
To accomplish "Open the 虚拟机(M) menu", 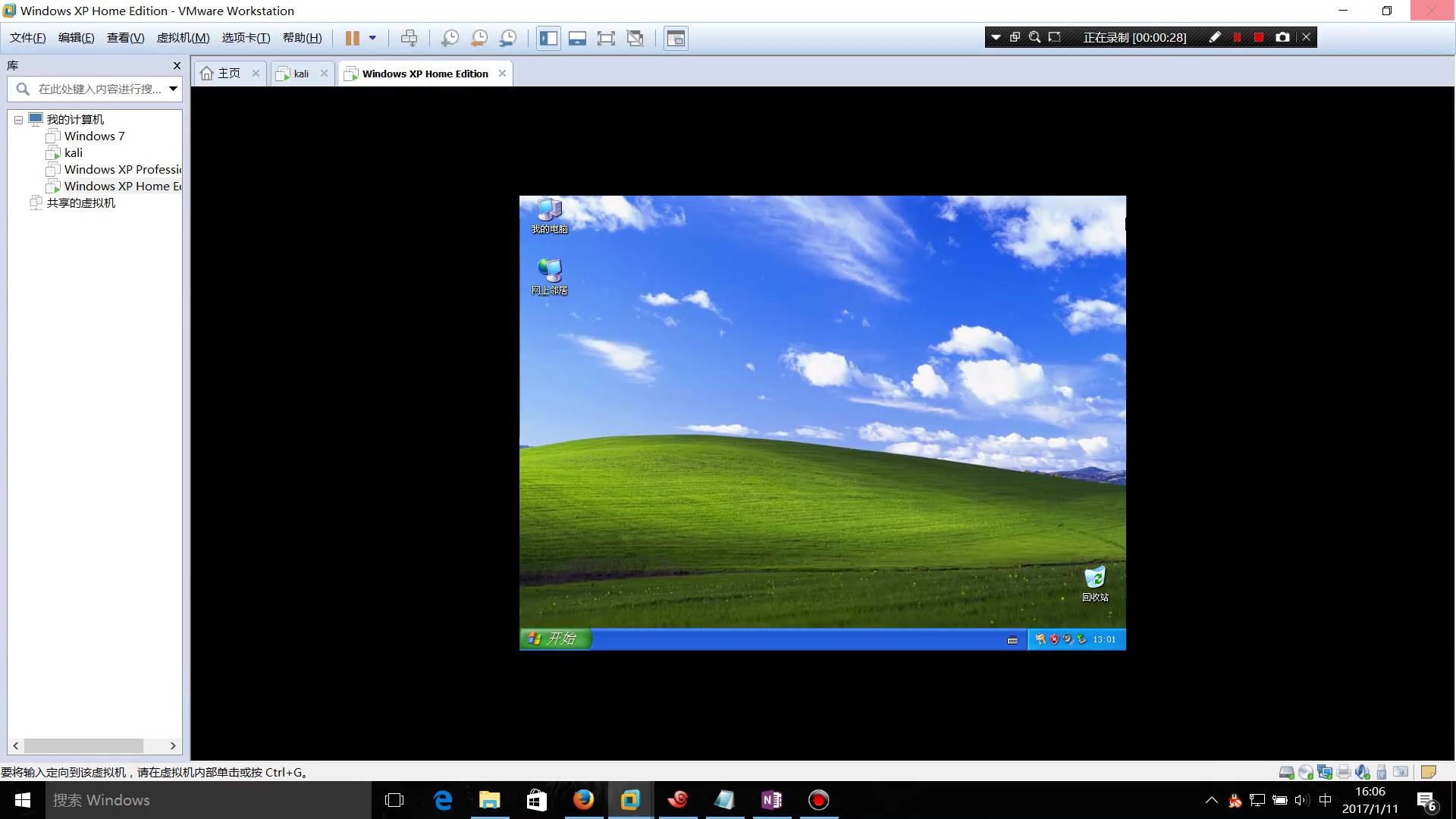I will (x=183, y=38).
